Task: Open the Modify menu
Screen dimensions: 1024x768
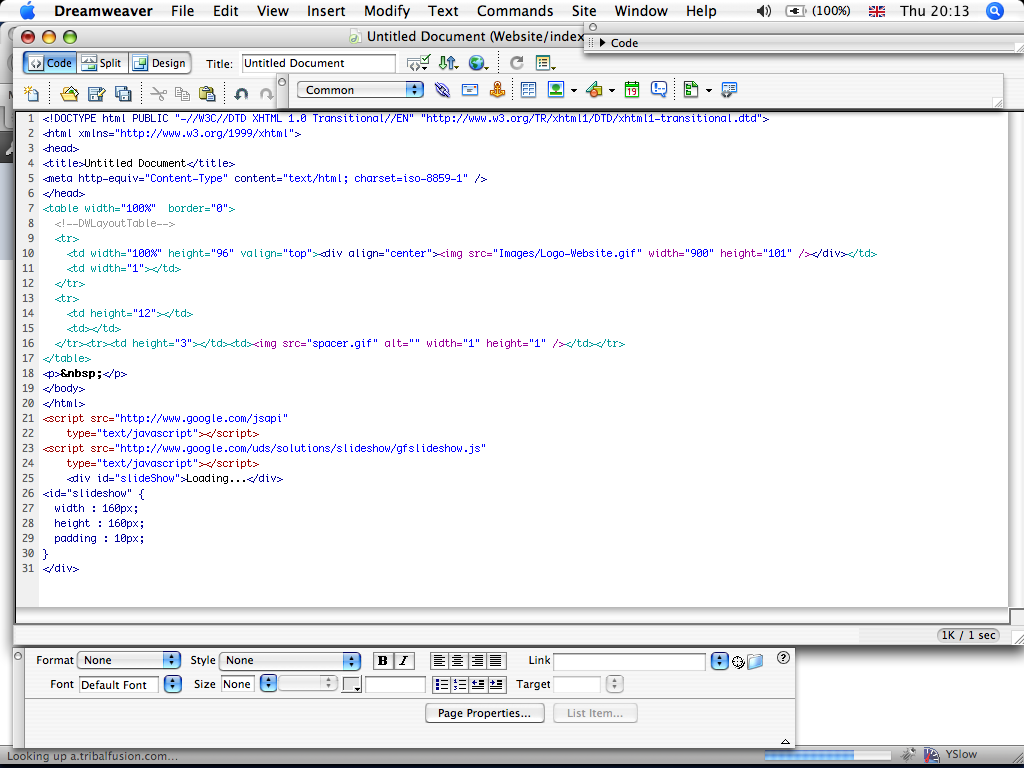Action: 387,11
